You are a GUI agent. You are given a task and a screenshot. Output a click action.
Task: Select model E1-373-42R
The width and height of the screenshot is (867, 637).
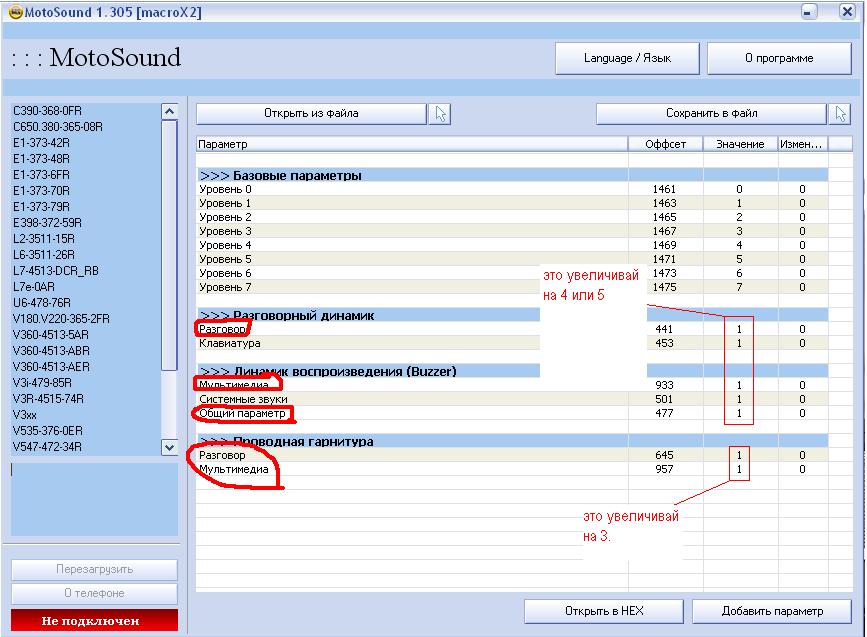pyautogui.click(x=41, y=143)
